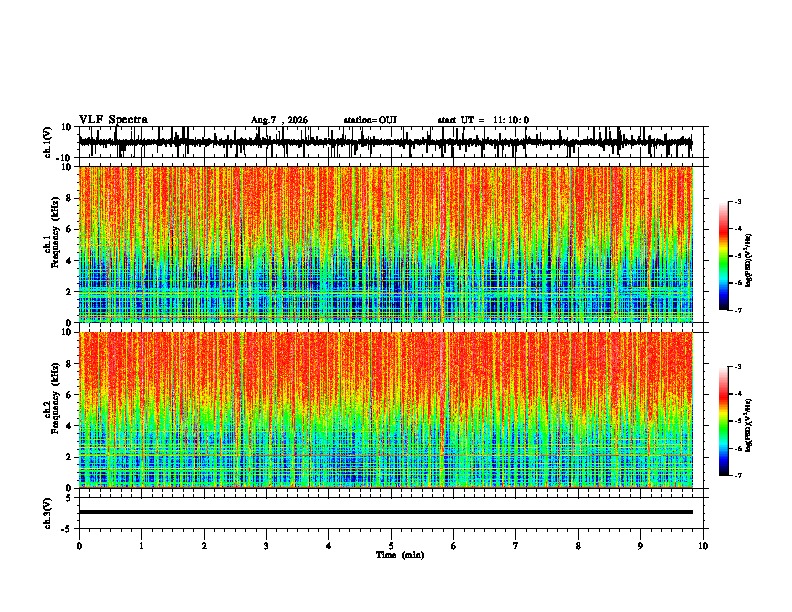Click the "5" tick on ch.3(V) axis

[70, 497]
